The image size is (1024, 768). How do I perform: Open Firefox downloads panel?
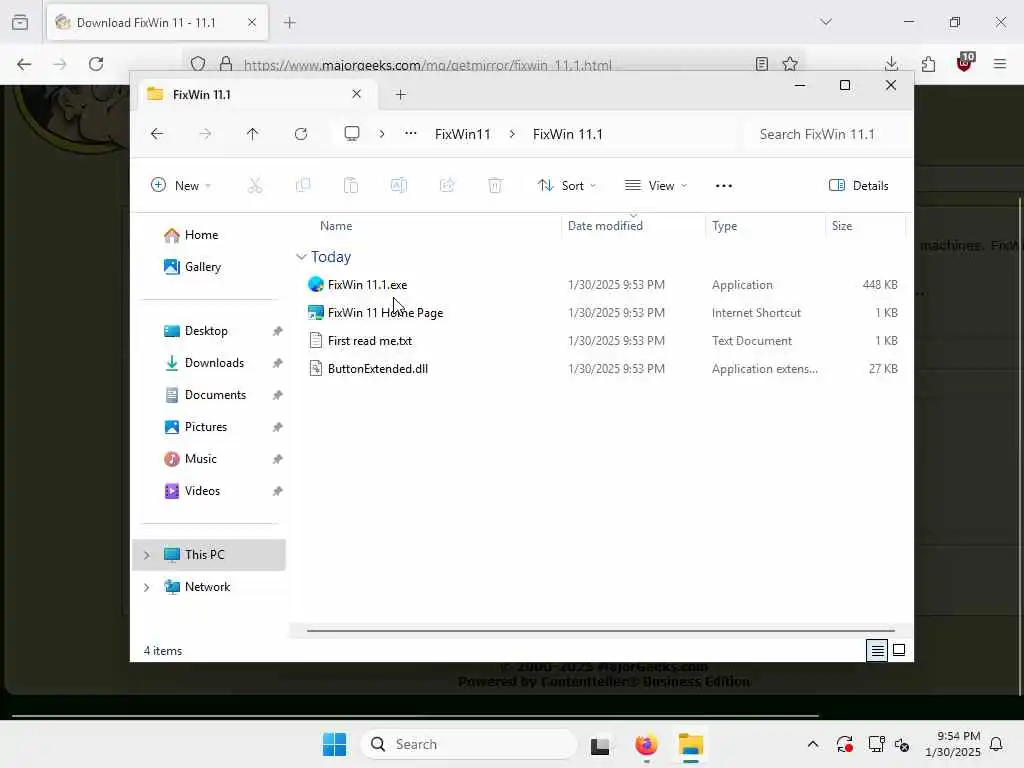(x=891, y=64)
